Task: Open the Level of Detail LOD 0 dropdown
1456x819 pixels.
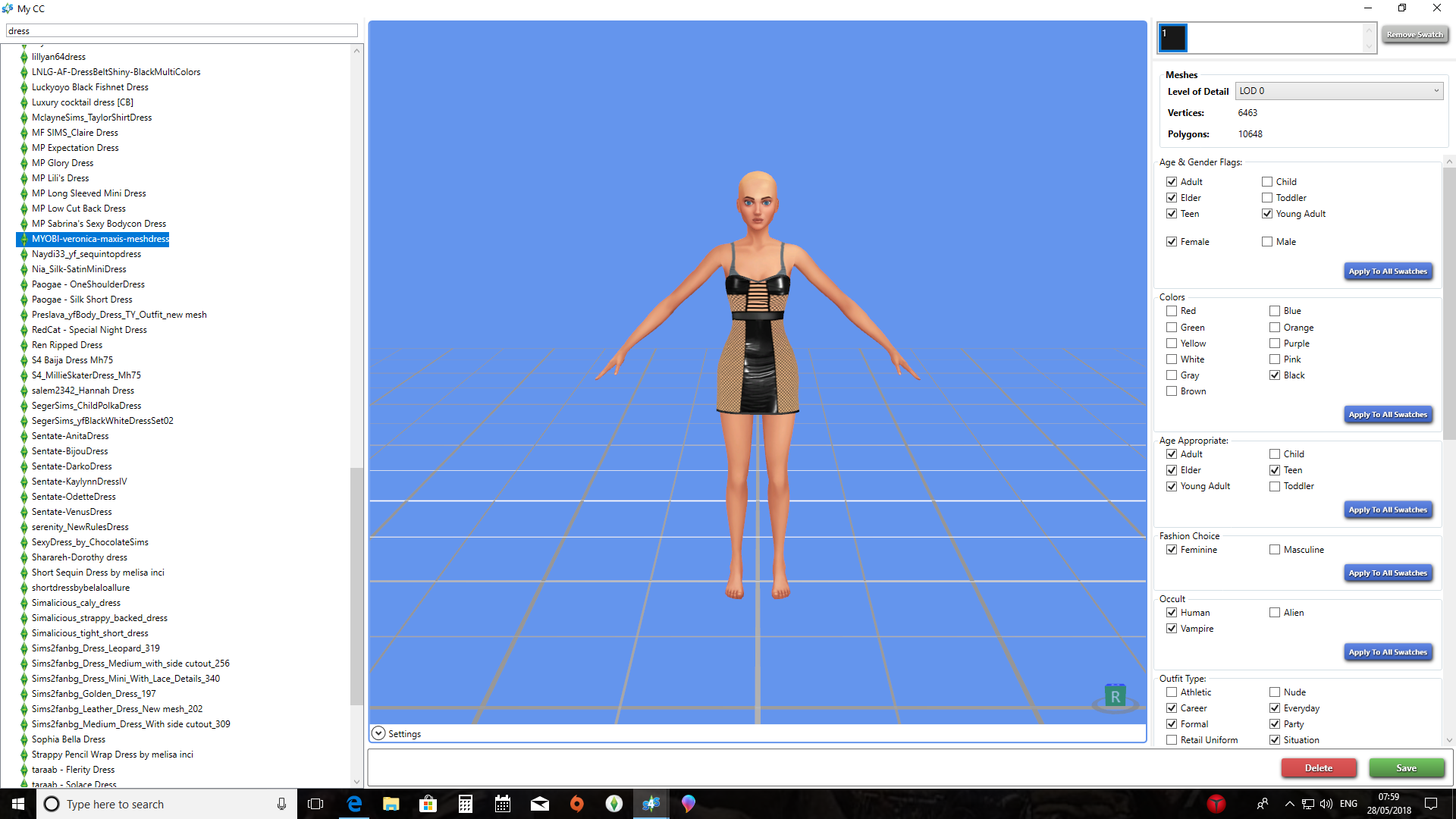Action: coord(1338,91)
